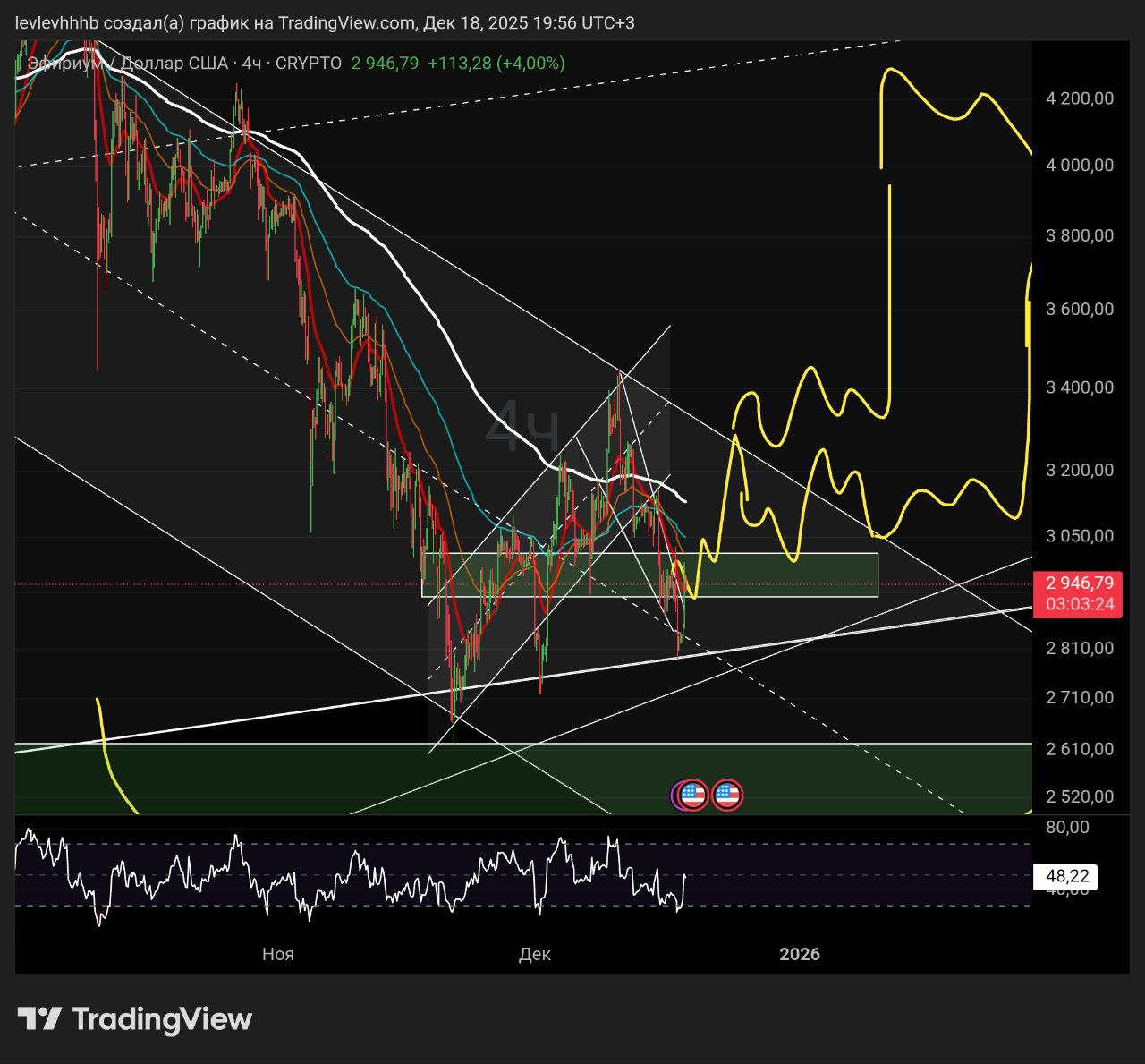
Task: Click the 2 710,00 price axis label
Action: pyautogui.click(x=1080, y=697)
